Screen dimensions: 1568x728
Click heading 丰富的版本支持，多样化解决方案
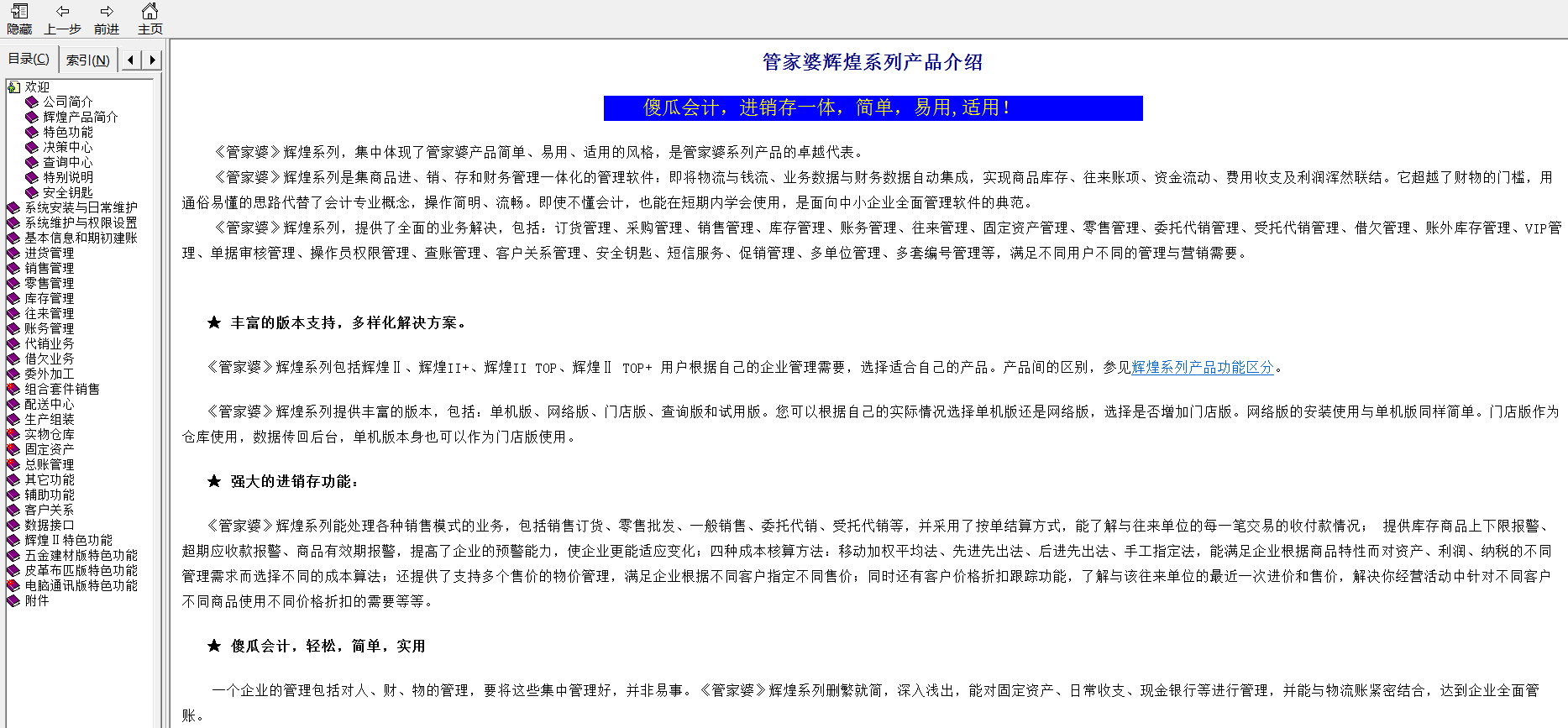[x=349, y=323]
